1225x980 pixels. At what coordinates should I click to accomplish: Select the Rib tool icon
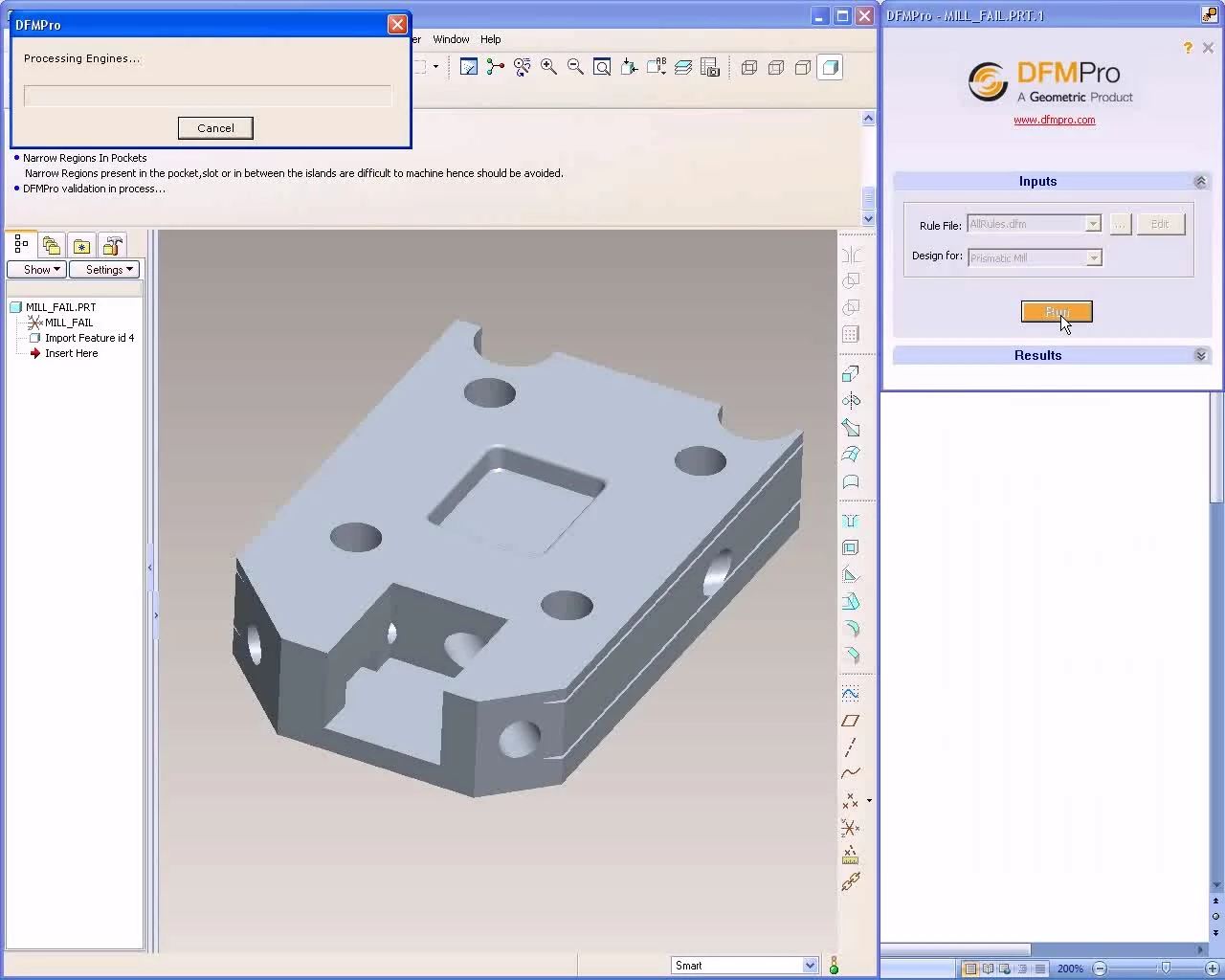tap(851, 575)
